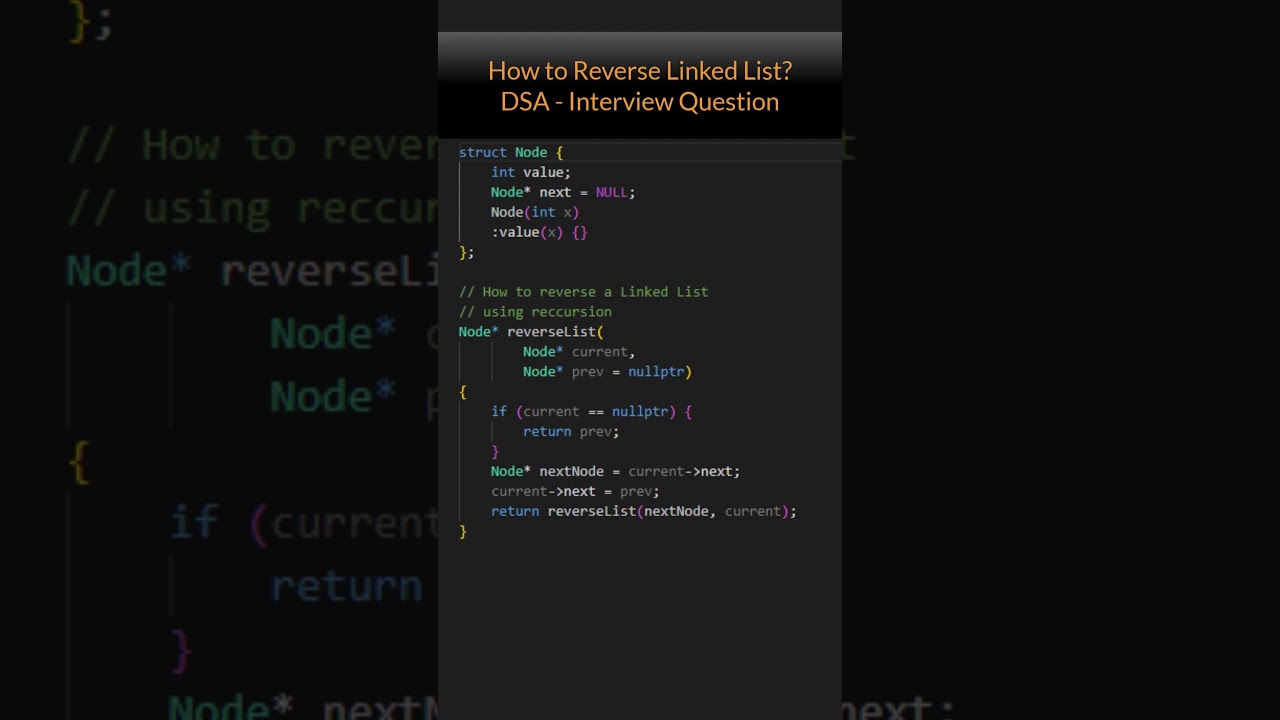Select the line "int value;"
This screenshot has width=1280, height=720.
click(x=531, y=172)
